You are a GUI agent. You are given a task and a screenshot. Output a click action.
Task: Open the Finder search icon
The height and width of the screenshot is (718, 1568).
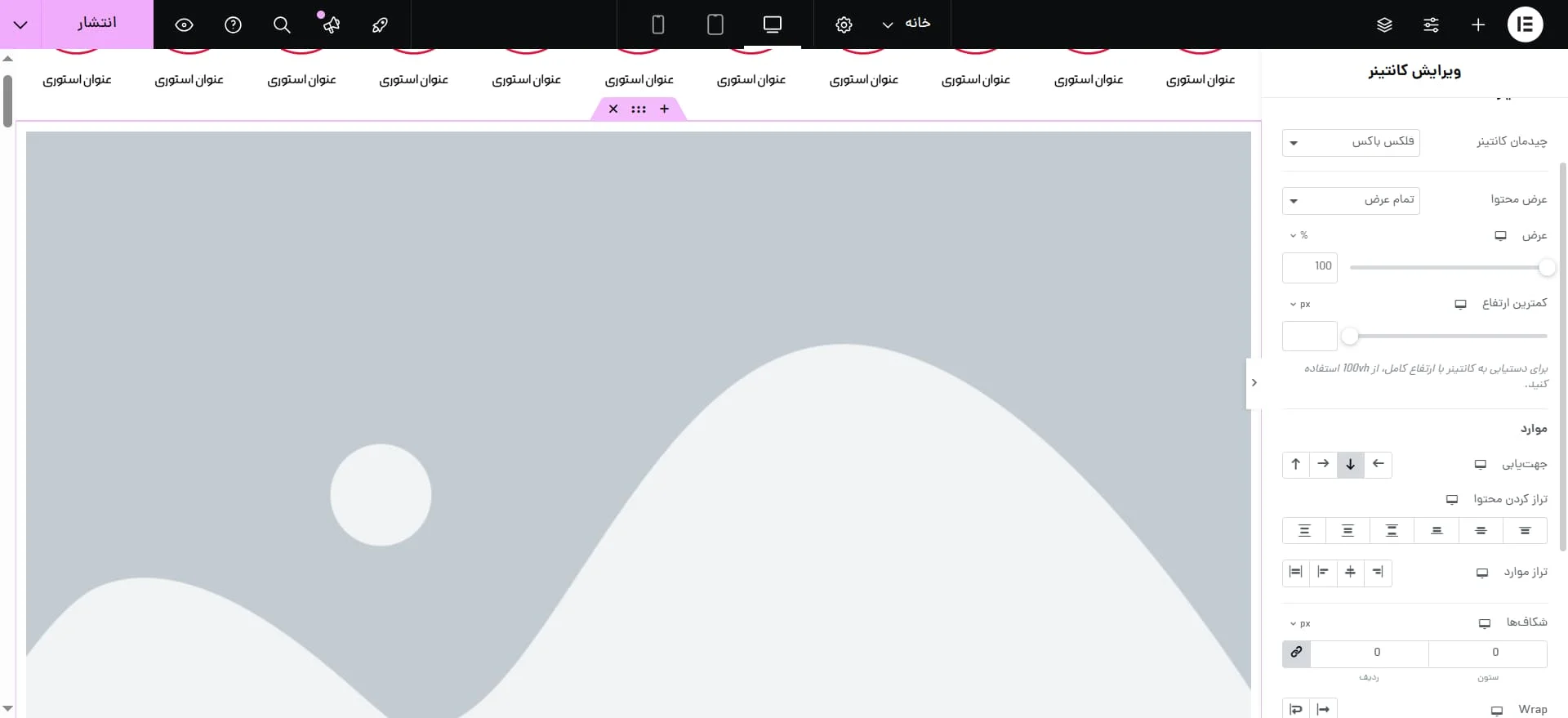point(282,25)
